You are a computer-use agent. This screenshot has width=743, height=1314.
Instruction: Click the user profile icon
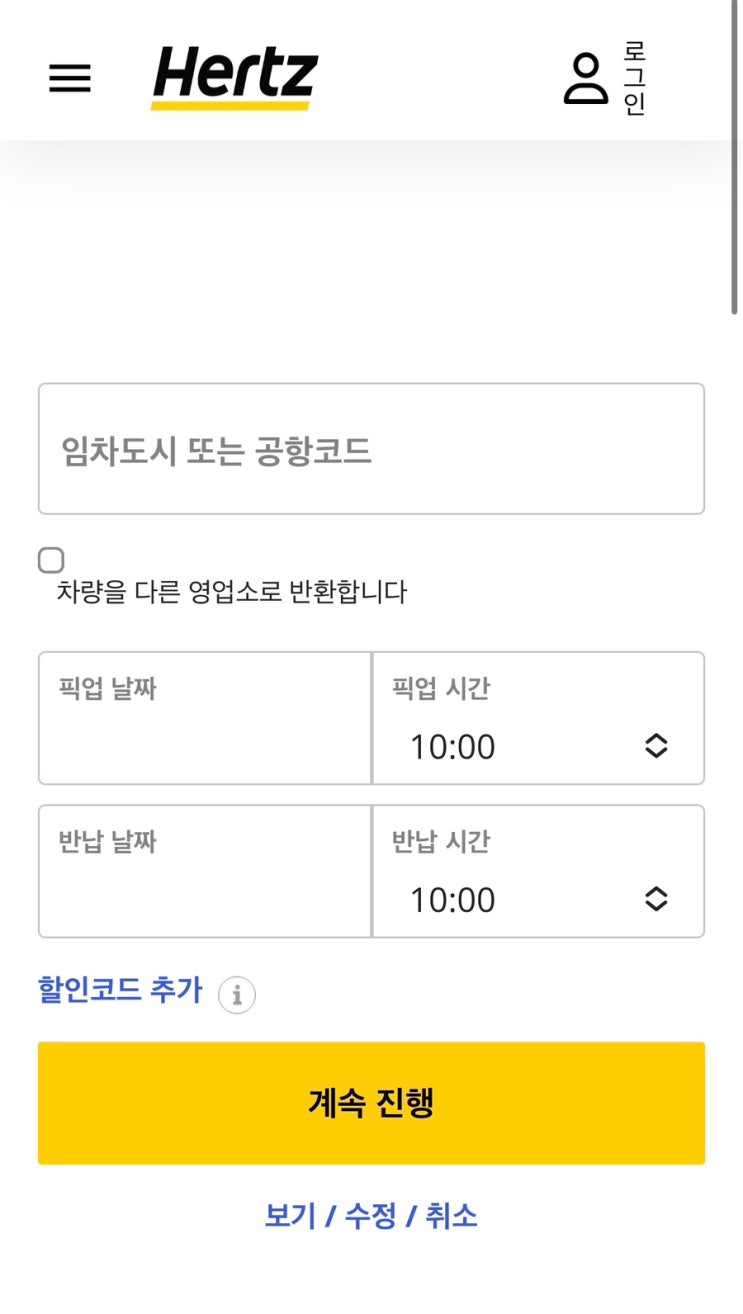(x=585, y=78)
